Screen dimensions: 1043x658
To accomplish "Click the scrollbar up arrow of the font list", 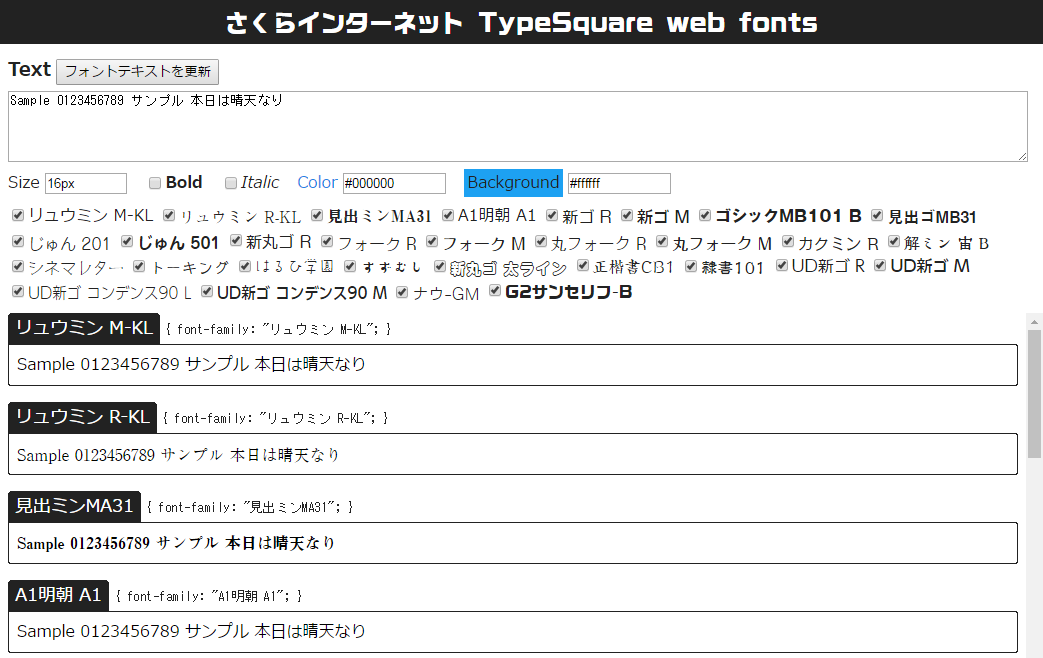I will click(x=1034, y=322).
